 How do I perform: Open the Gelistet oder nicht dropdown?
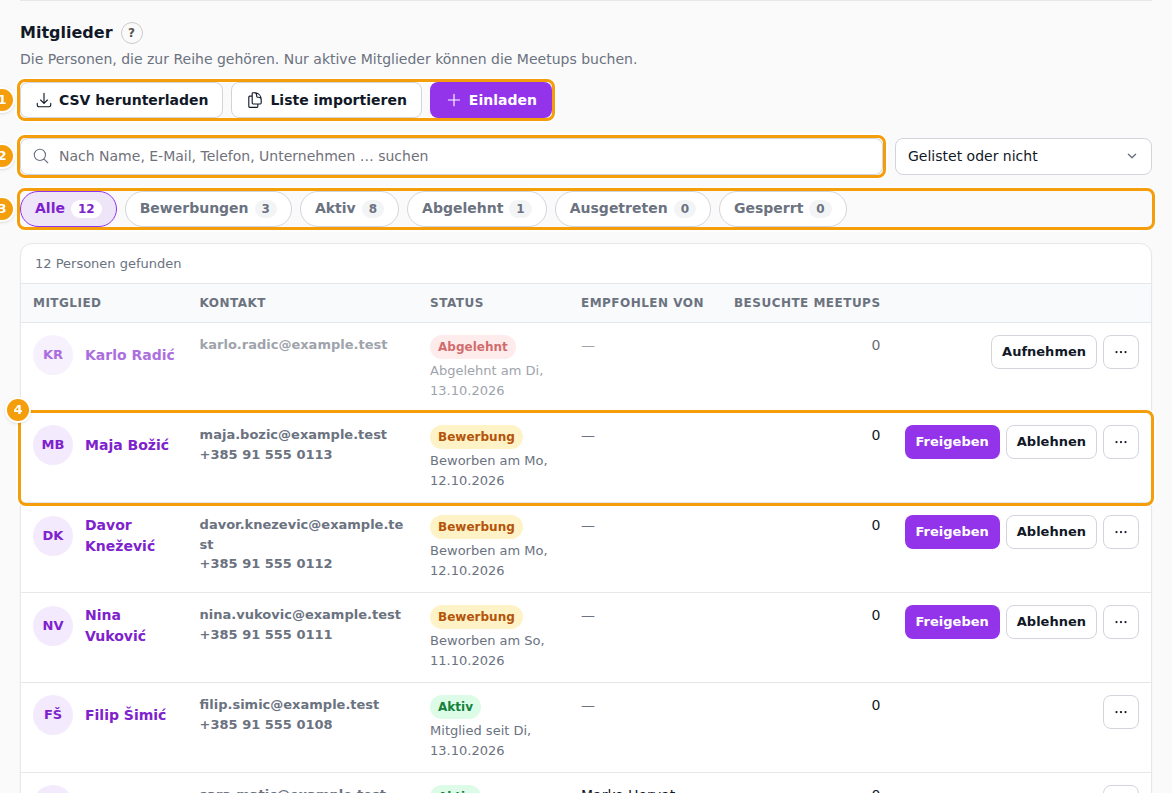pos(1023,156)
